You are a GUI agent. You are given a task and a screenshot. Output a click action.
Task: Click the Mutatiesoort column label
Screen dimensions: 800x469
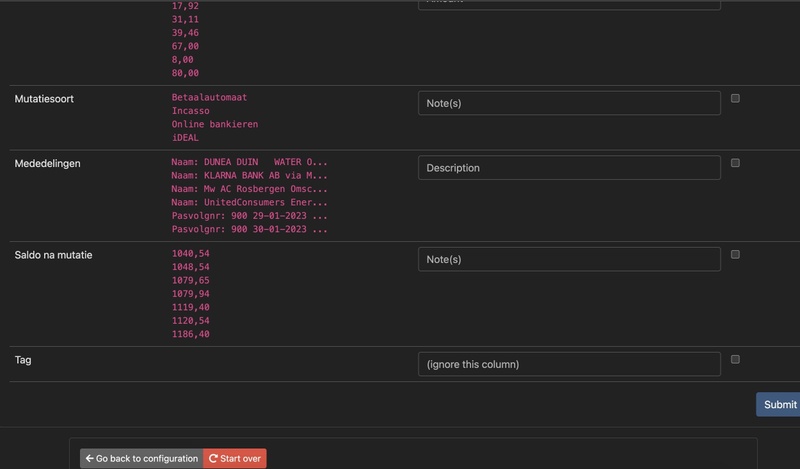coord(44,99)
